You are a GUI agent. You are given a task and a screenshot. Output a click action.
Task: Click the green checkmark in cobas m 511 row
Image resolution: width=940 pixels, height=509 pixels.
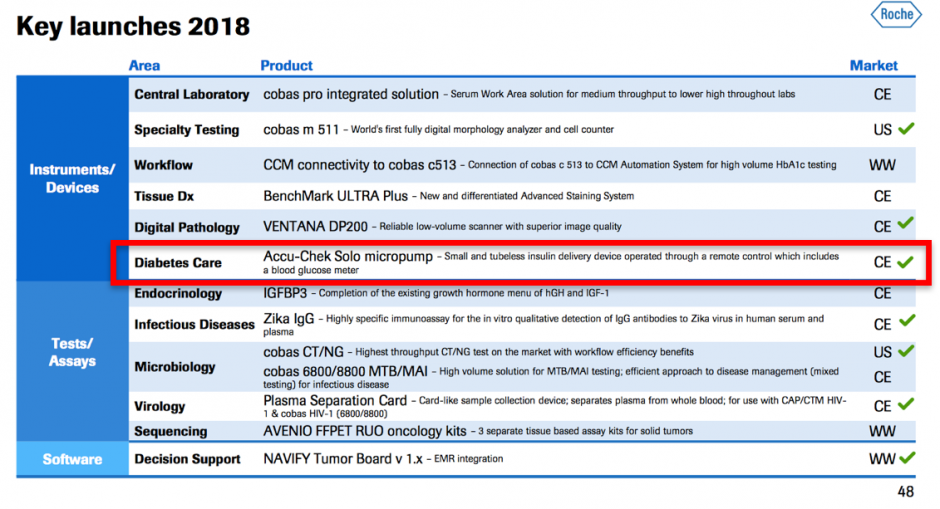pos(906,128)
